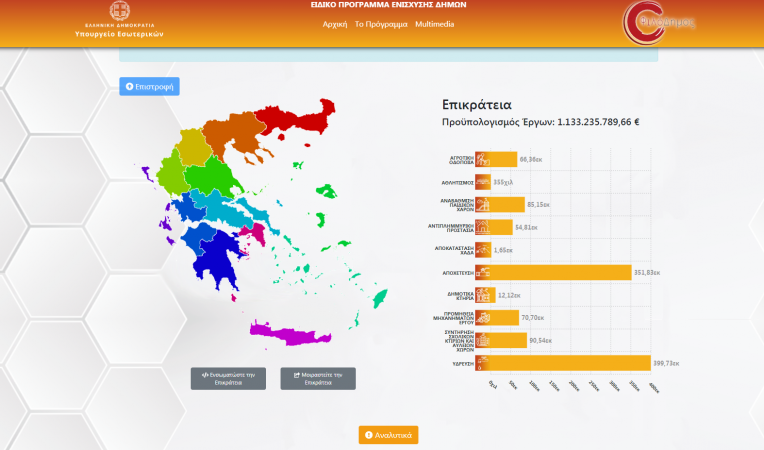Select the magenta Crete island on map

(296, 333)
